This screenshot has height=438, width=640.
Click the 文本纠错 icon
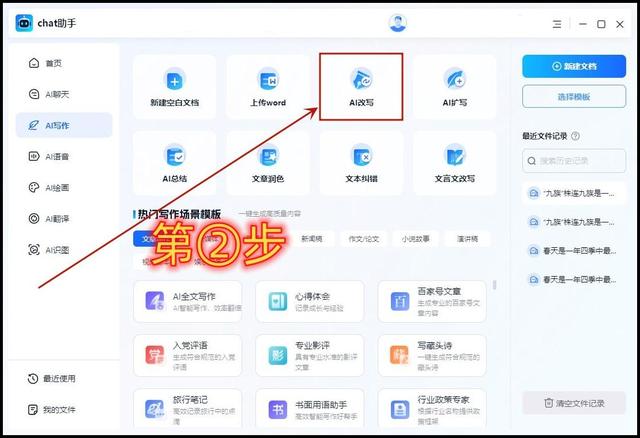(361, 156)
